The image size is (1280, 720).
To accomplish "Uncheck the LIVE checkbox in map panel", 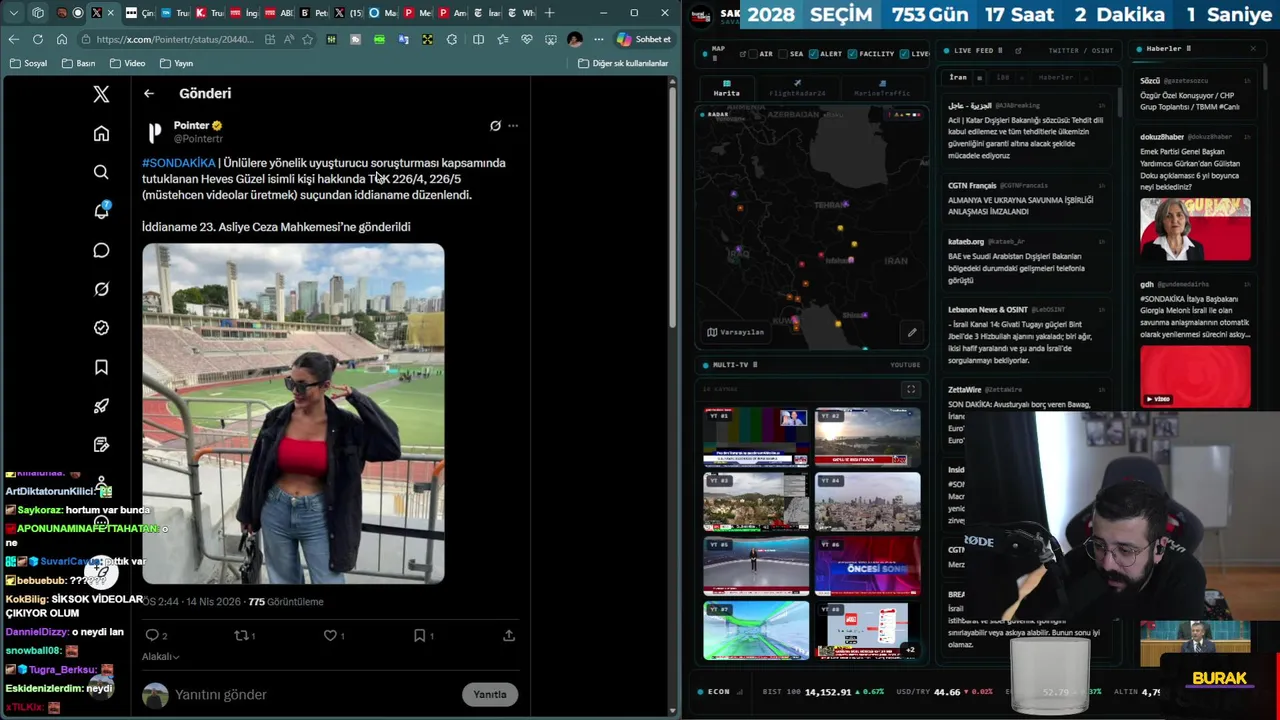I will [x=905, y=53].
